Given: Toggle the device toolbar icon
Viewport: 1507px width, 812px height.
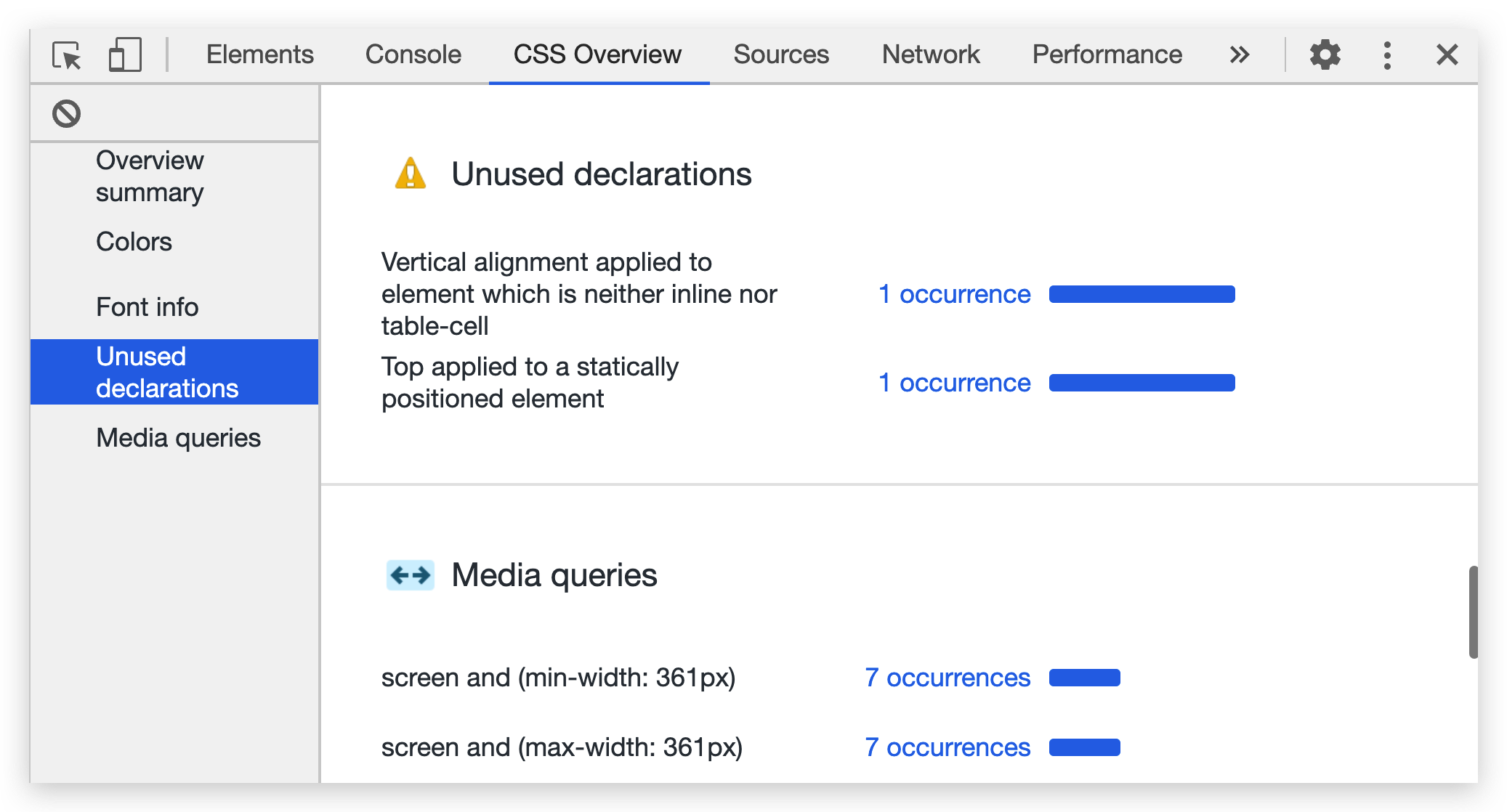Looking at the screenshot, I should click(124, 55).
